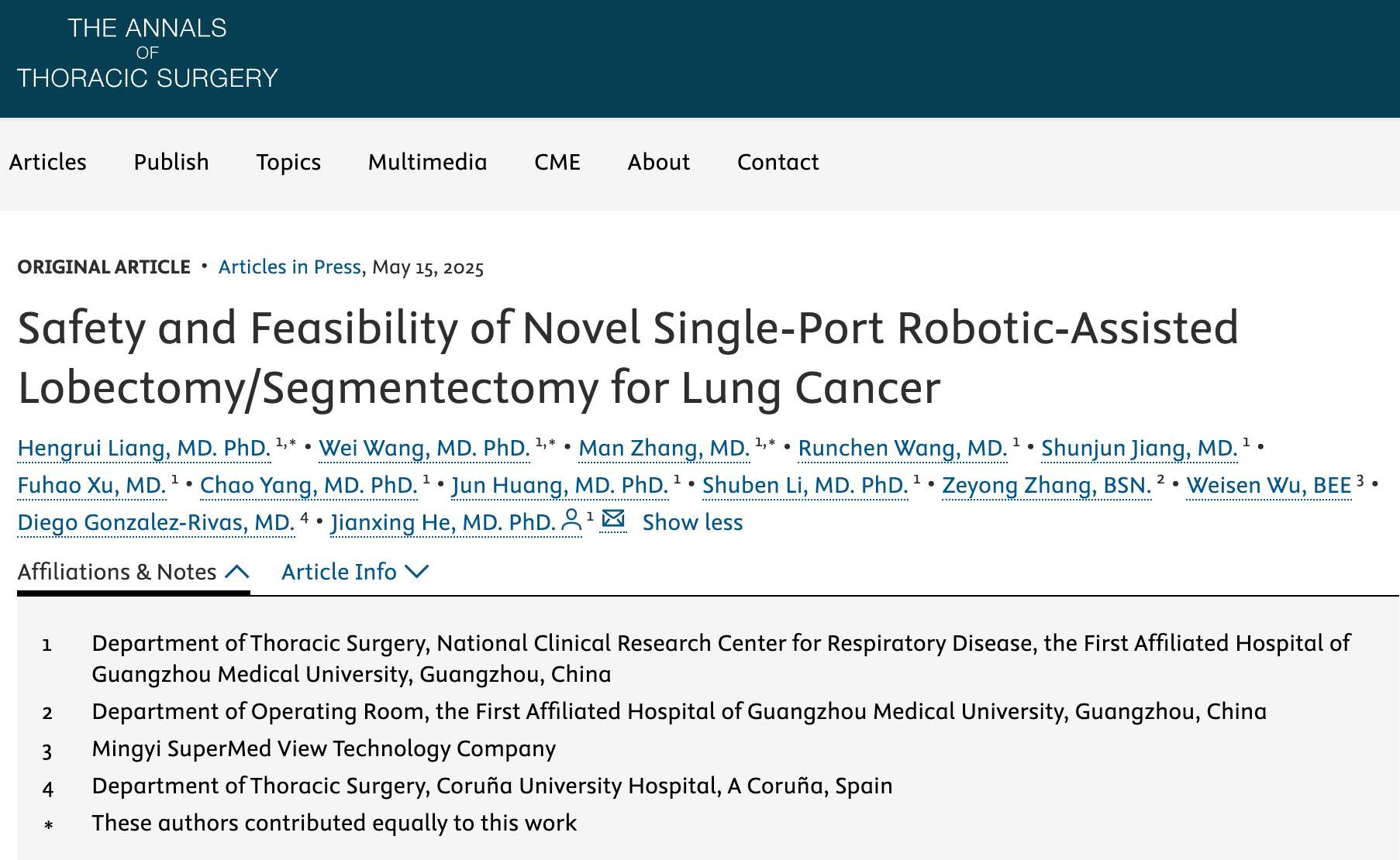The height and width of the screenshot is (860, 1400).
Task: Open the Multimedia menu
Action: (427, 162)
